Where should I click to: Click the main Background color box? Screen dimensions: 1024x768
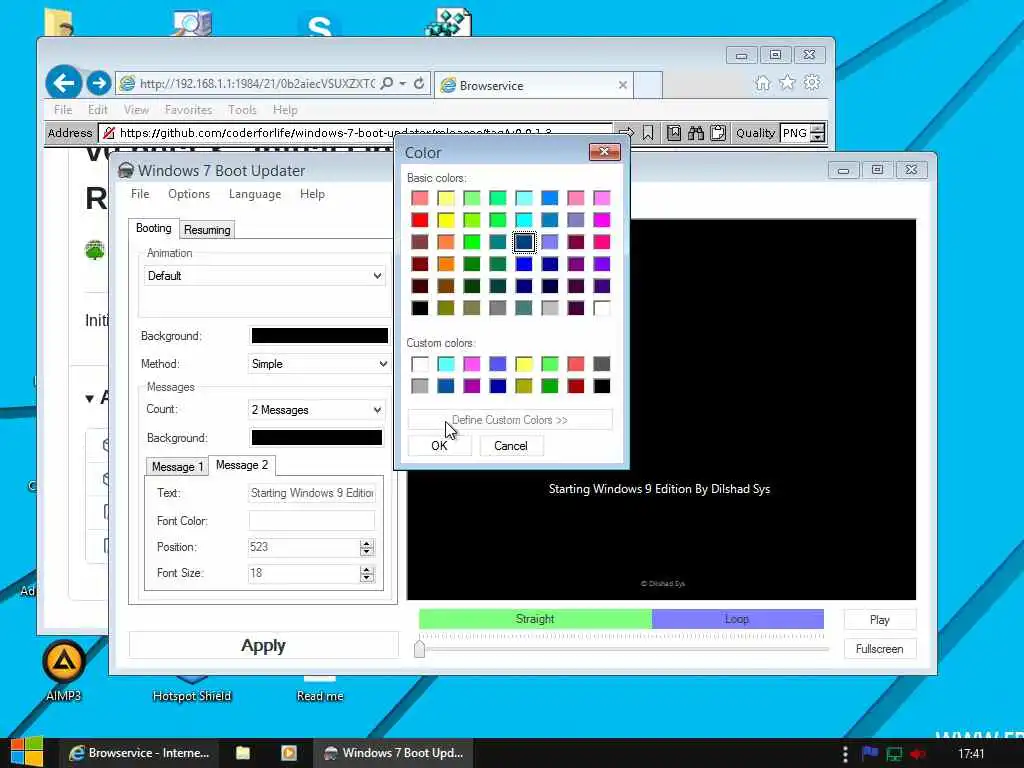319,336
